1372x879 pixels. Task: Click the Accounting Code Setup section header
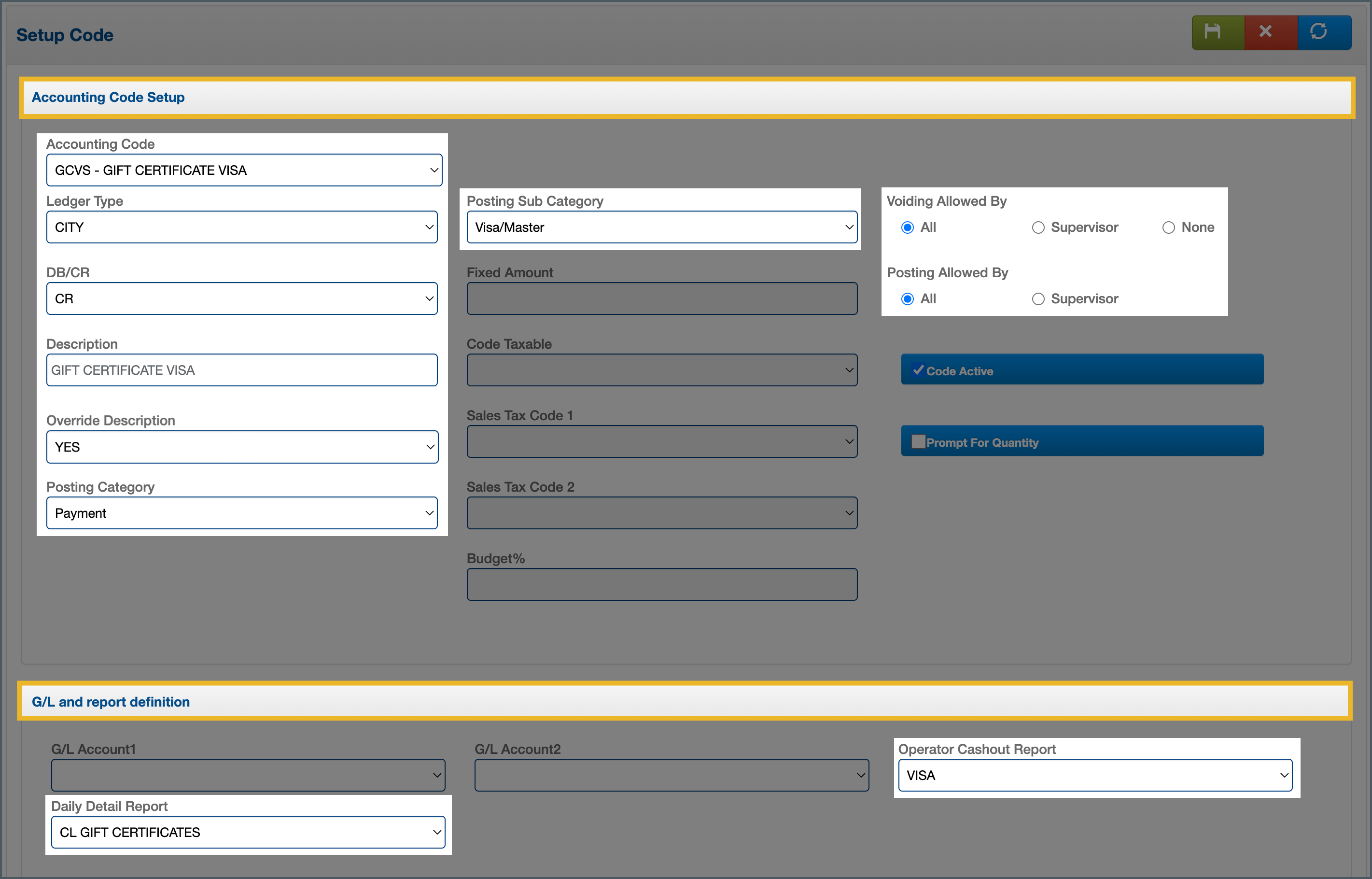(108, 98)
